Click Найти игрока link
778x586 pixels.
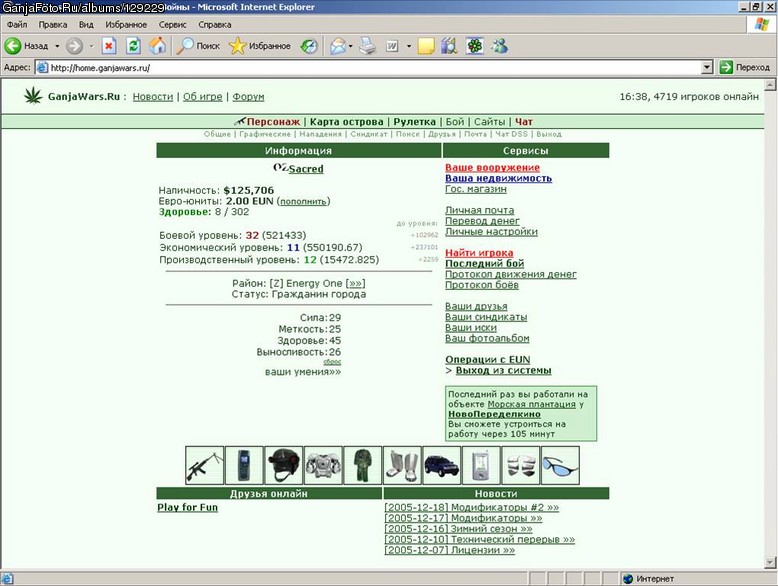pyautogui.click(x=479, y=253)
